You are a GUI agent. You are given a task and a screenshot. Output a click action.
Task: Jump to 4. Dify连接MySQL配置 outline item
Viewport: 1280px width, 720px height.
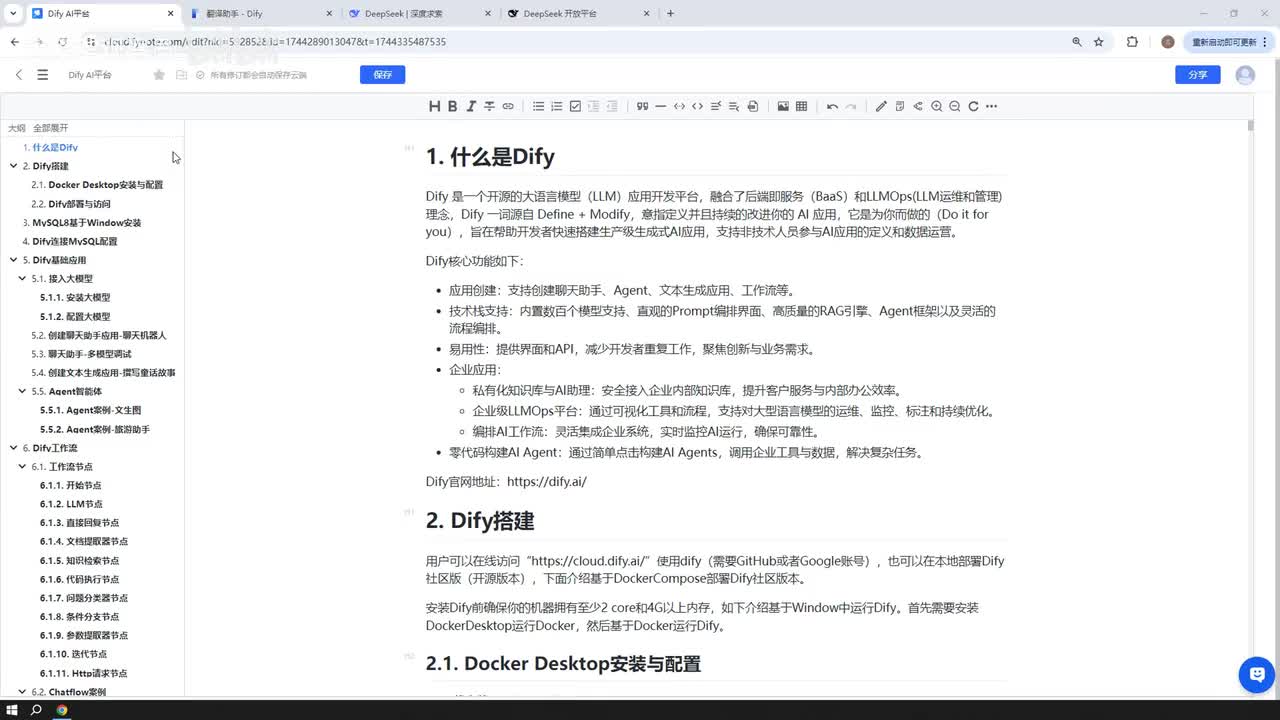click(70, 241)
